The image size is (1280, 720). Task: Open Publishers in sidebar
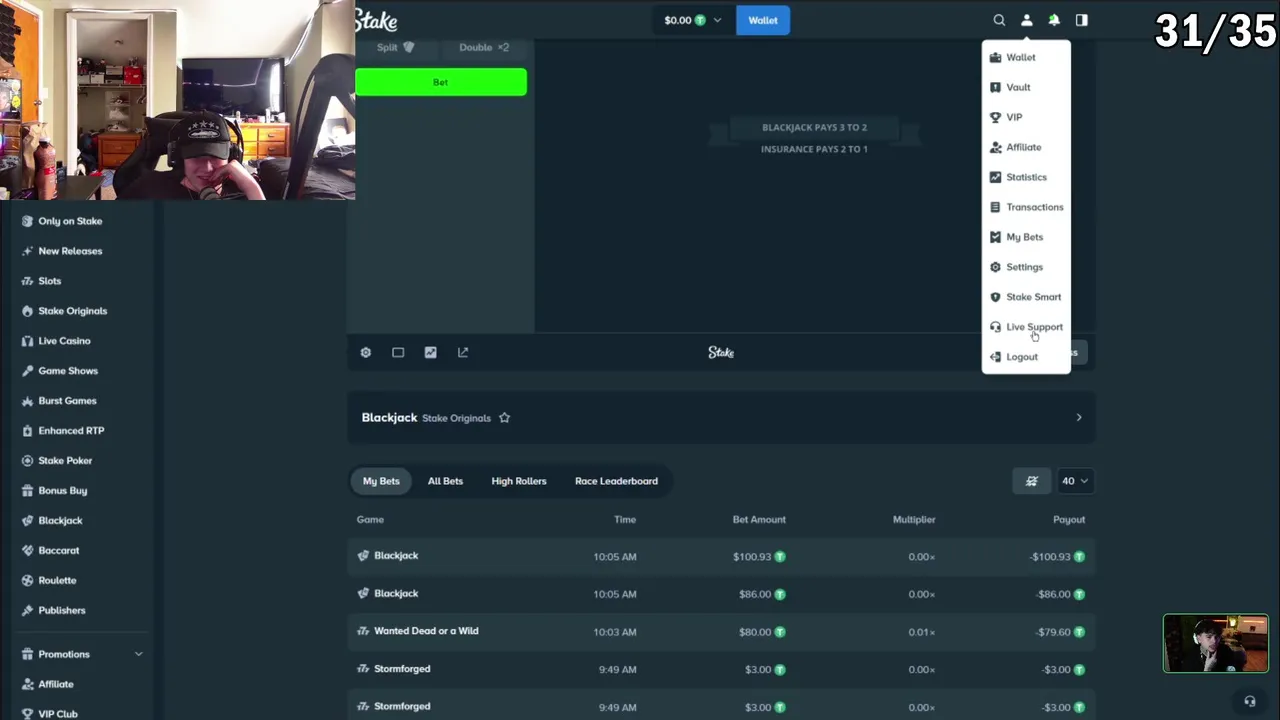tap(61, 610)
